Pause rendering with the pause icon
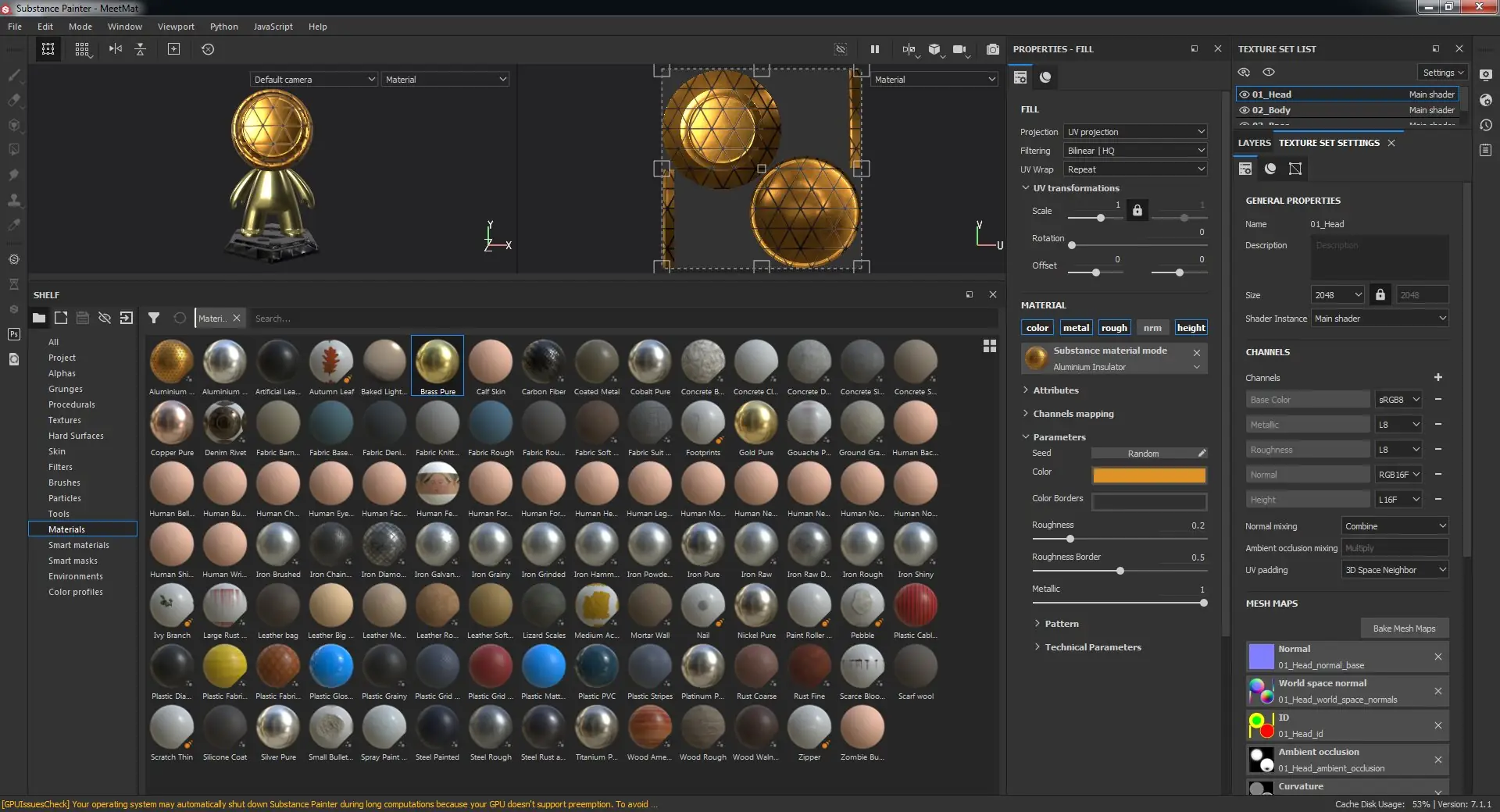1500x812 pixels. 874,49
